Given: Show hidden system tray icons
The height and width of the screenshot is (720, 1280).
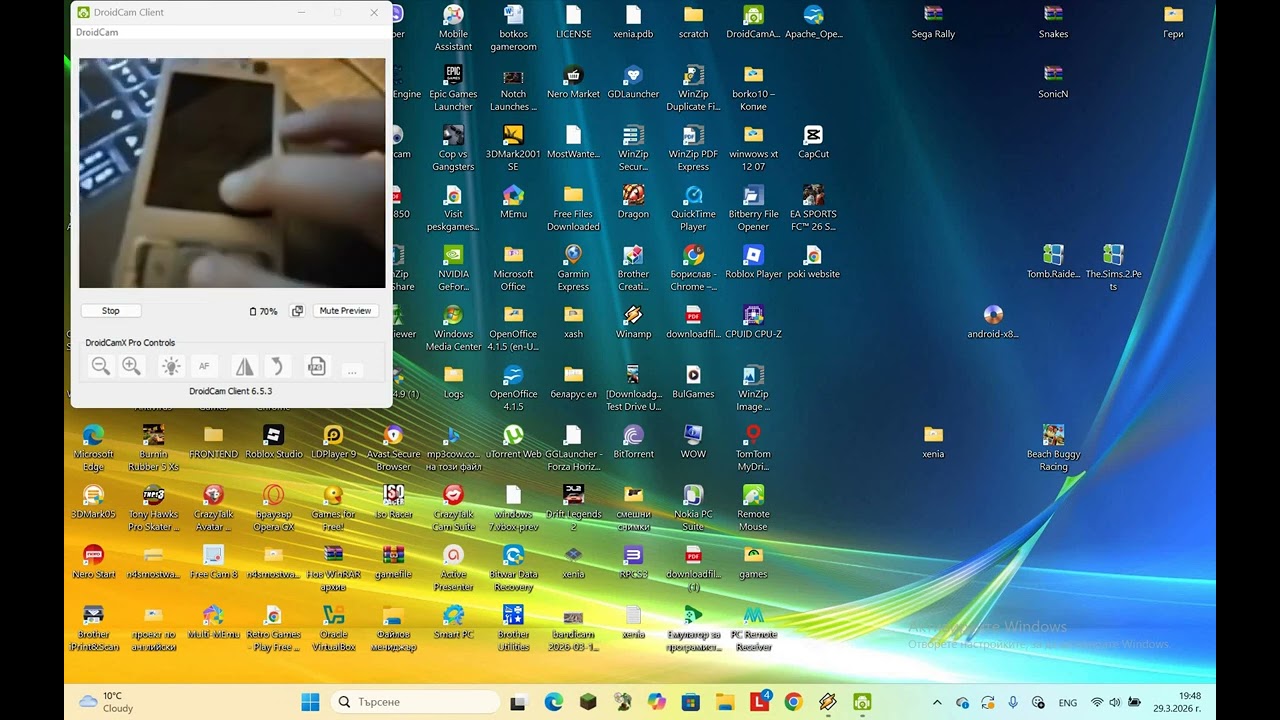Looking at the screenshot, I should (x=937, y=702).
